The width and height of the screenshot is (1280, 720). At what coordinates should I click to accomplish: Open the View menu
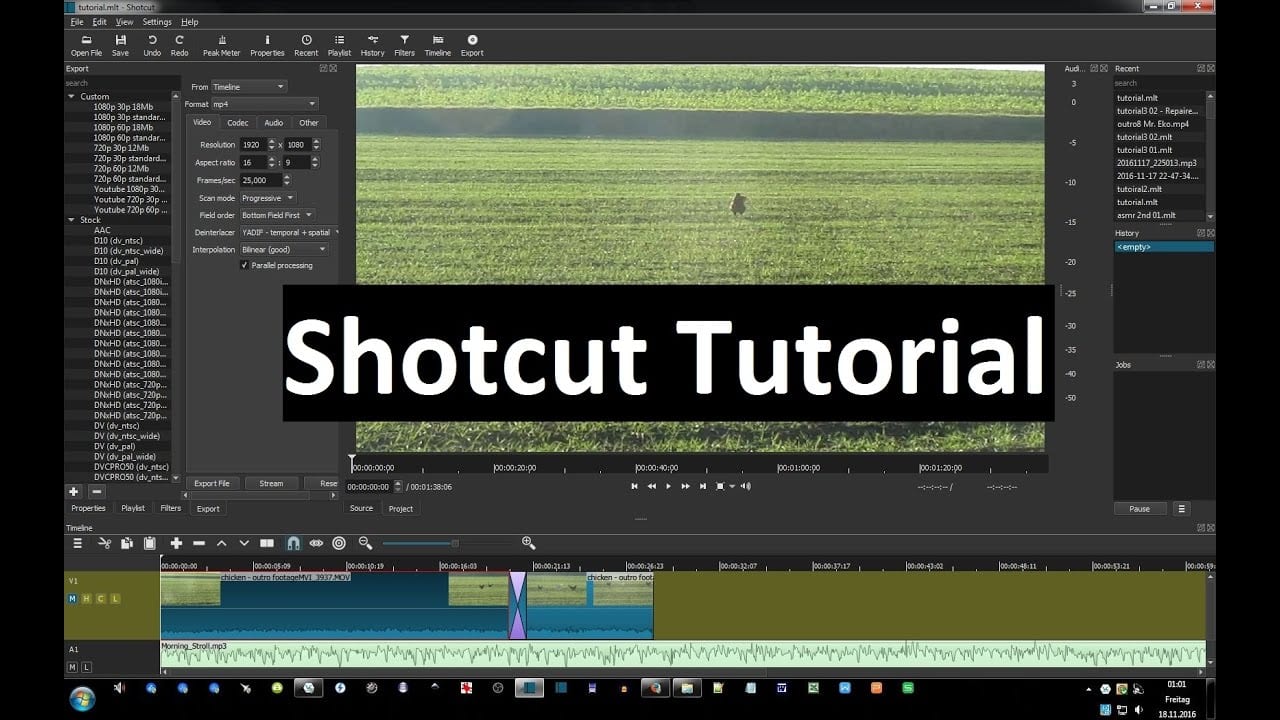(124, 22)
